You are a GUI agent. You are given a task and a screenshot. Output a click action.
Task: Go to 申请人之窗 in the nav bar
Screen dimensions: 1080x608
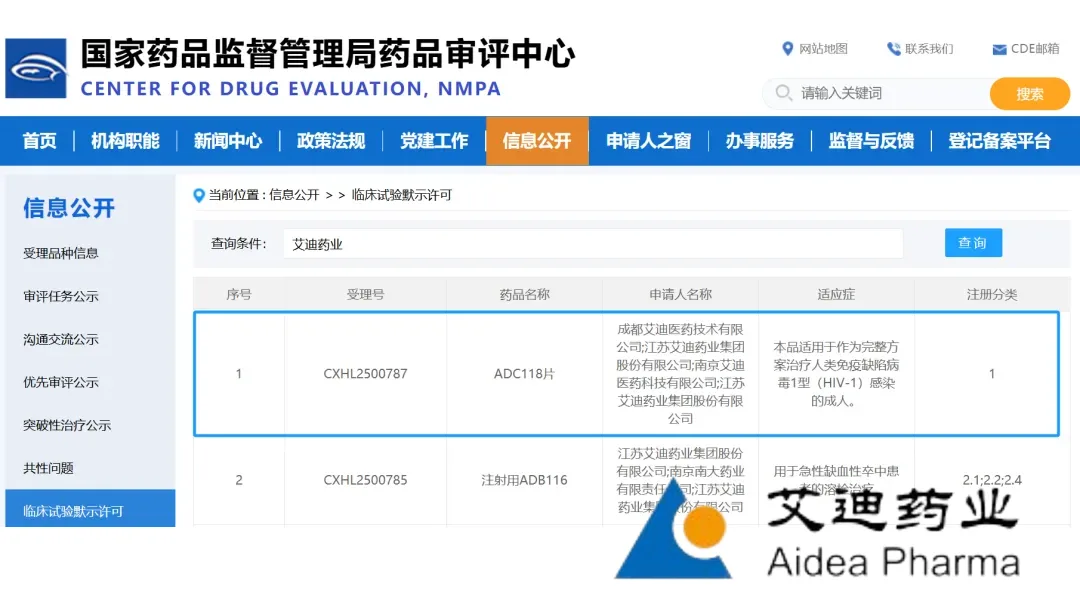click(x=648, y=141)
